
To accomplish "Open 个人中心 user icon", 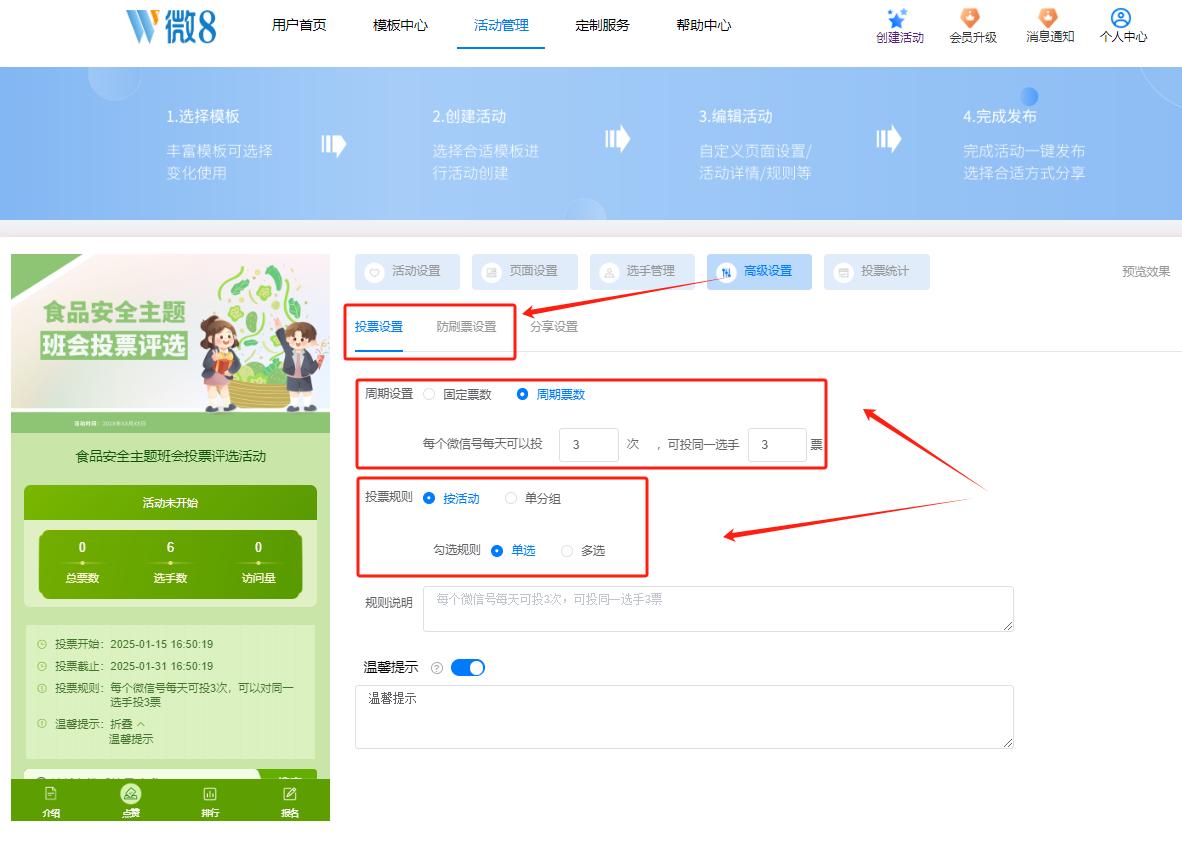I will (x=1121, y=18).
